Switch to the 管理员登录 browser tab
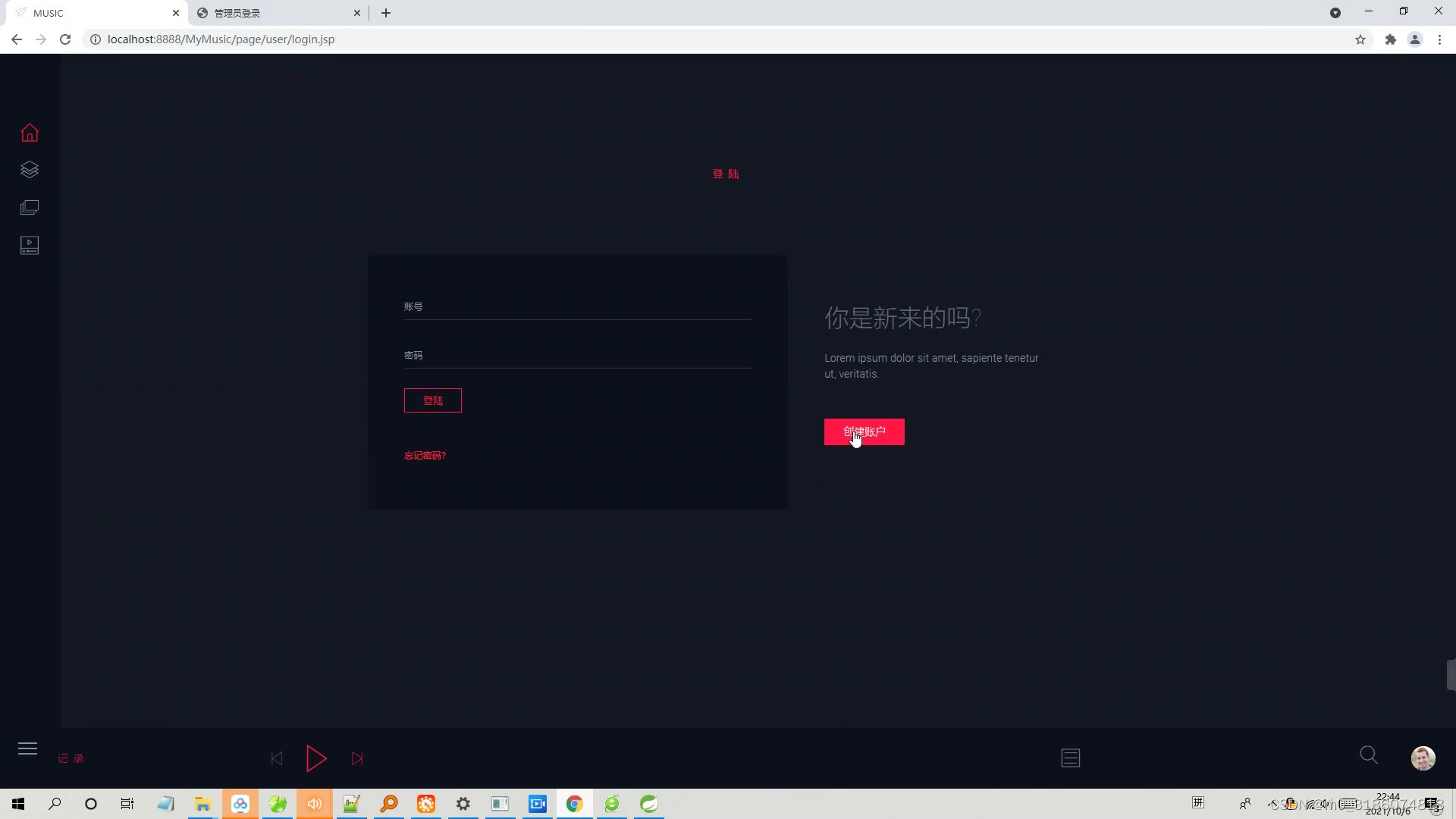1456x819 pixels. [x=278, y=13]
